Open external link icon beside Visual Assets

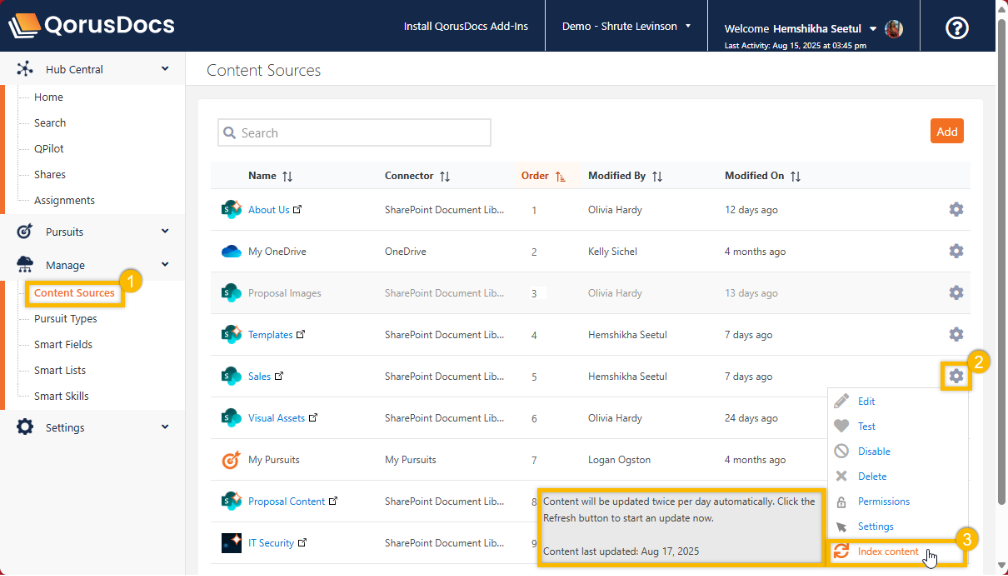(314, 418)
